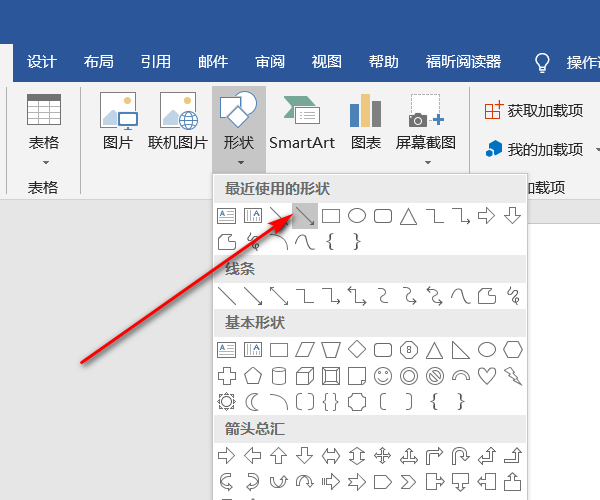Screen dimensions: 600x500
Task: Pick straight line in 线条 section
Action: click(227, 296)
